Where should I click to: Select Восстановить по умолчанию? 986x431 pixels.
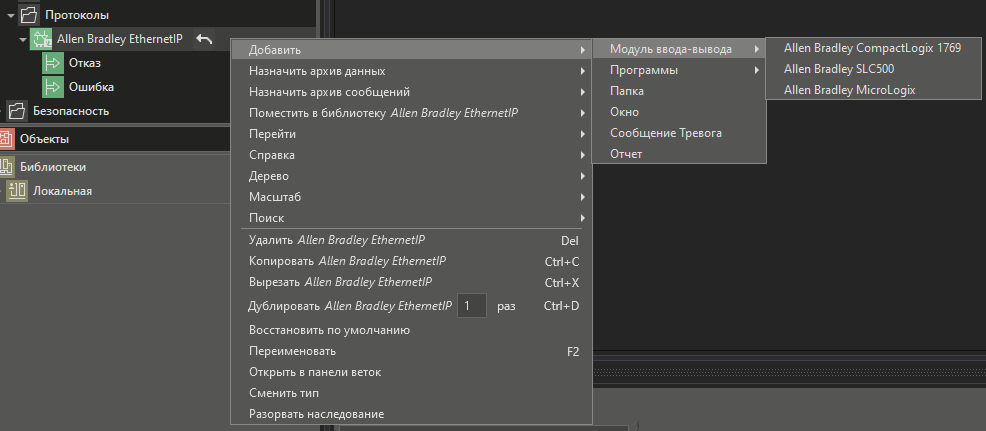click(x=411, y=330)
